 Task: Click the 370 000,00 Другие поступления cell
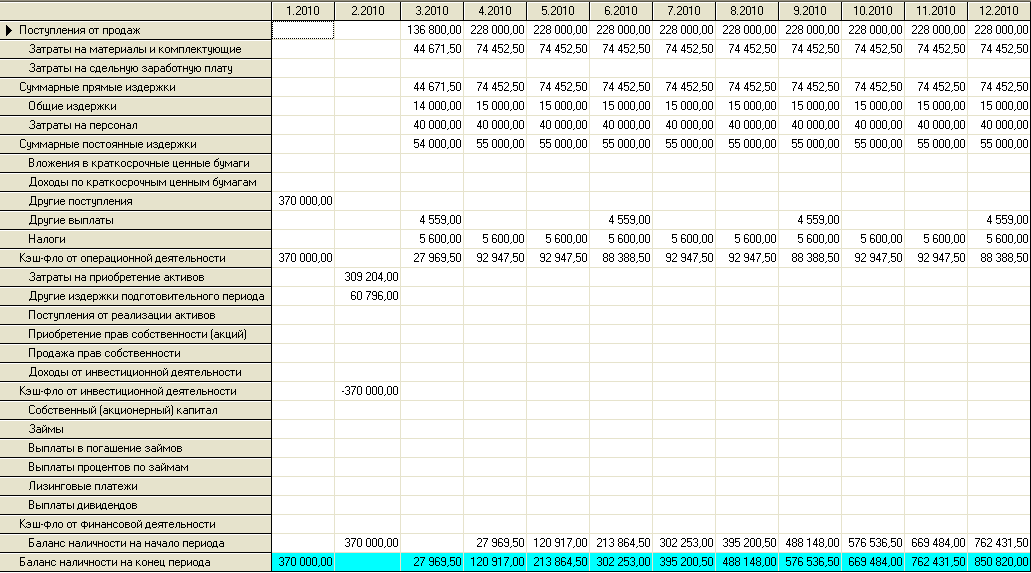(303, 202)
